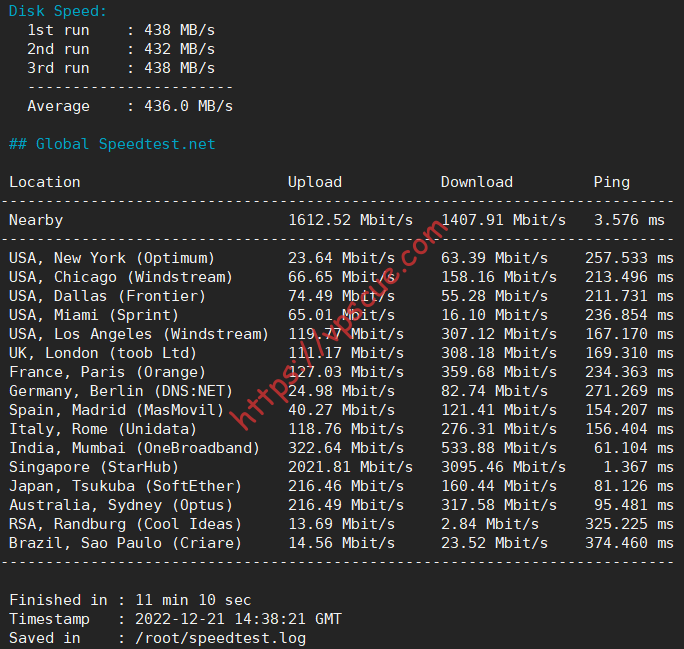The height and width of the screenshot is (649, 684).
Task: Select 'France, Paris (Orange)' row label
Action: tap(107, 372)
